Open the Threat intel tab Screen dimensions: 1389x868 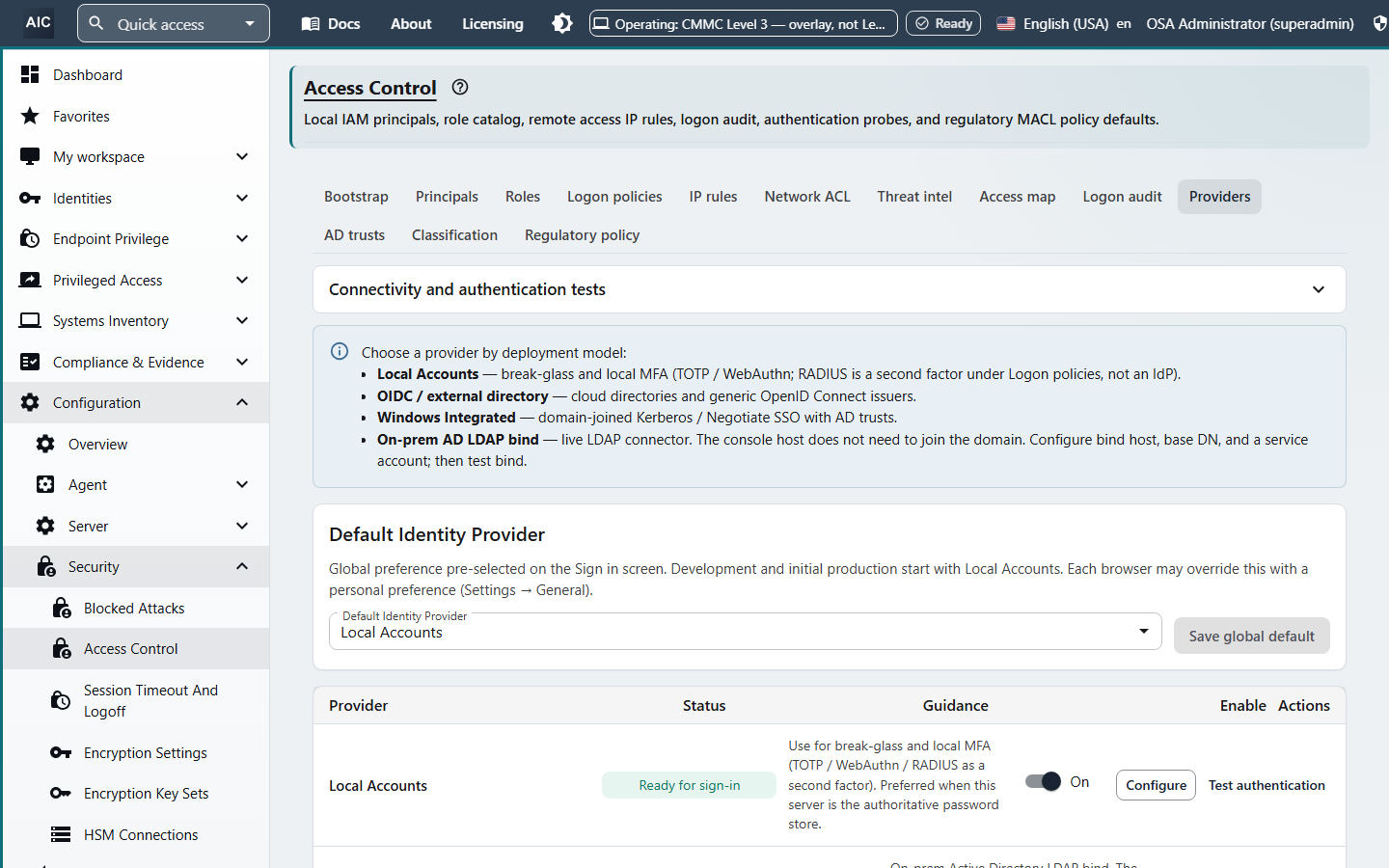914,197
